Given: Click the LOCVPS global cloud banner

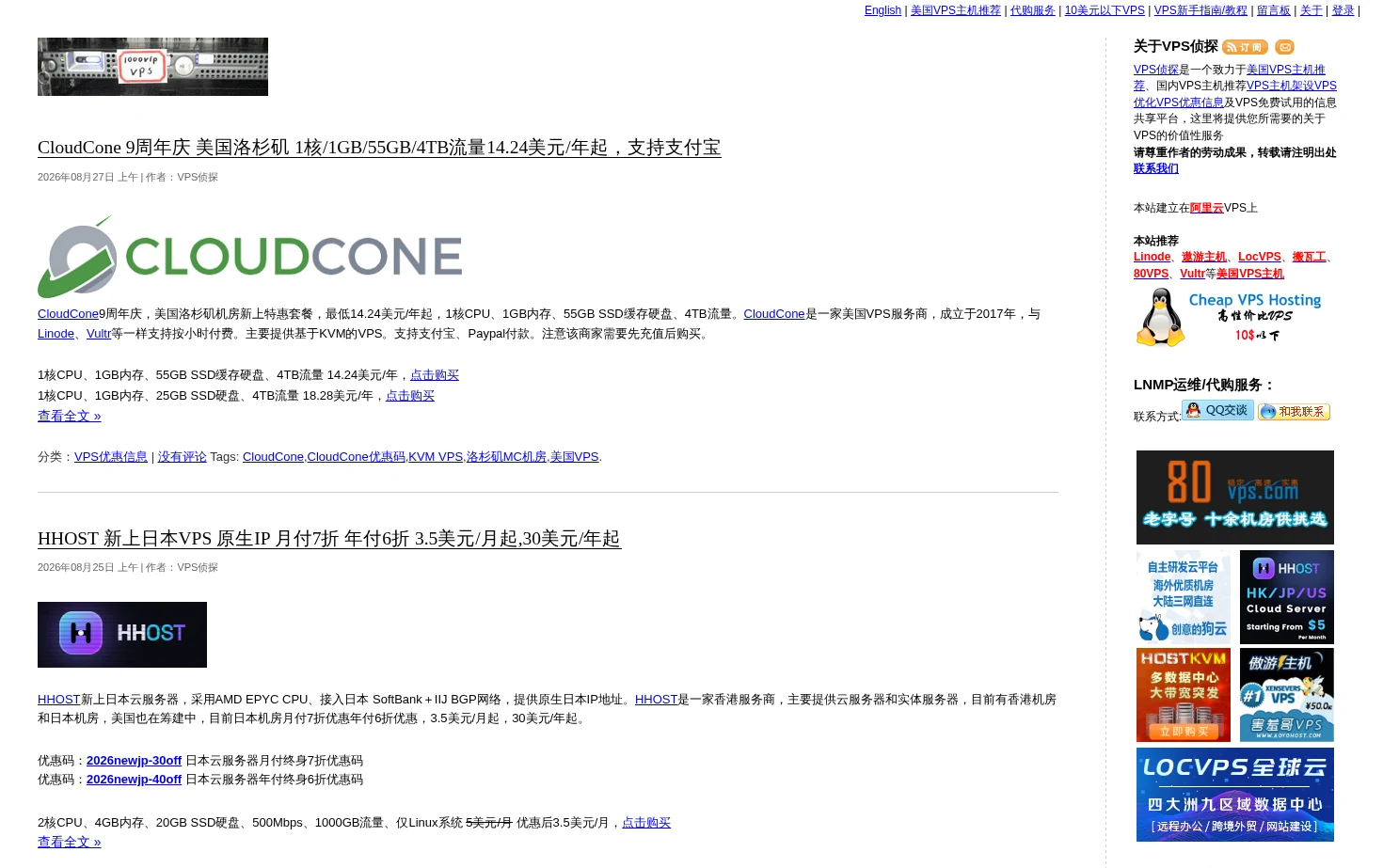Looking at the screenshot, I should click(1235, 795).
